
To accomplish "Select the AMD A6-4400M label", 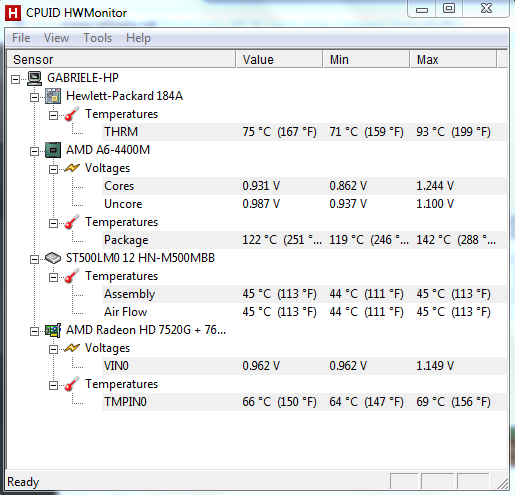I will tap(108, 150).
